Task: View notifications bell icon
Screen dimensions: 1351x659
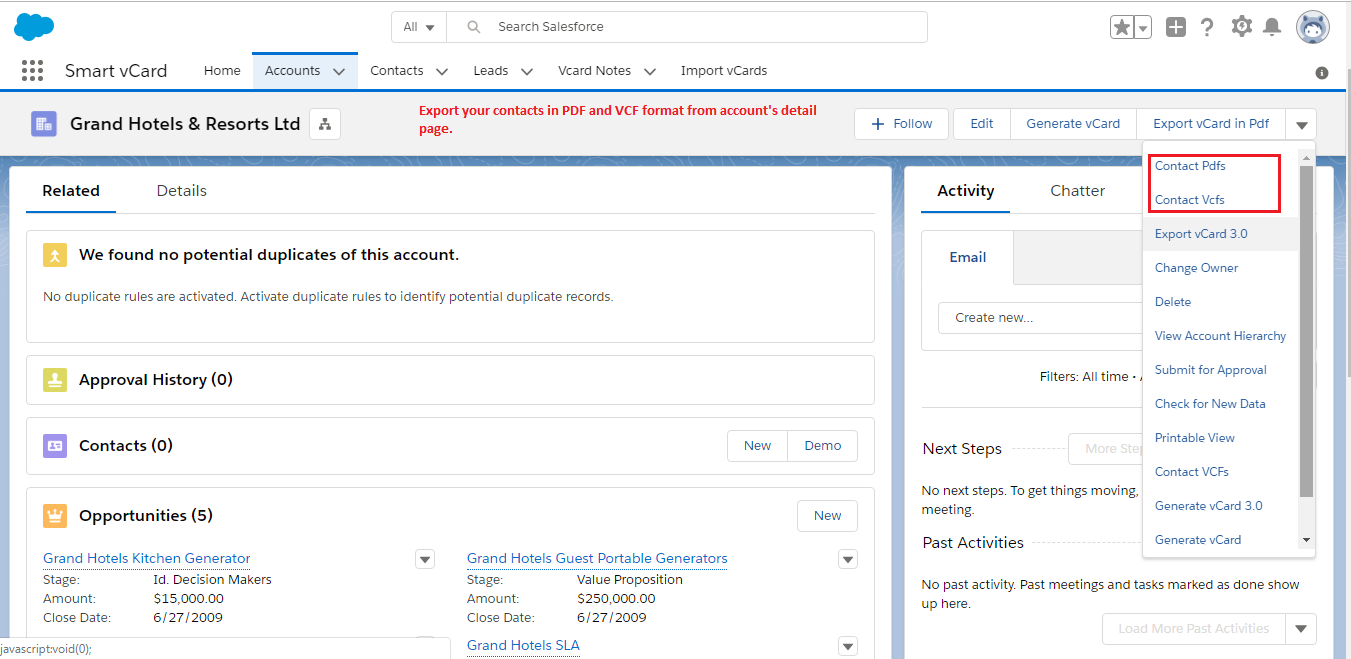Action: tap(1272, 28)
